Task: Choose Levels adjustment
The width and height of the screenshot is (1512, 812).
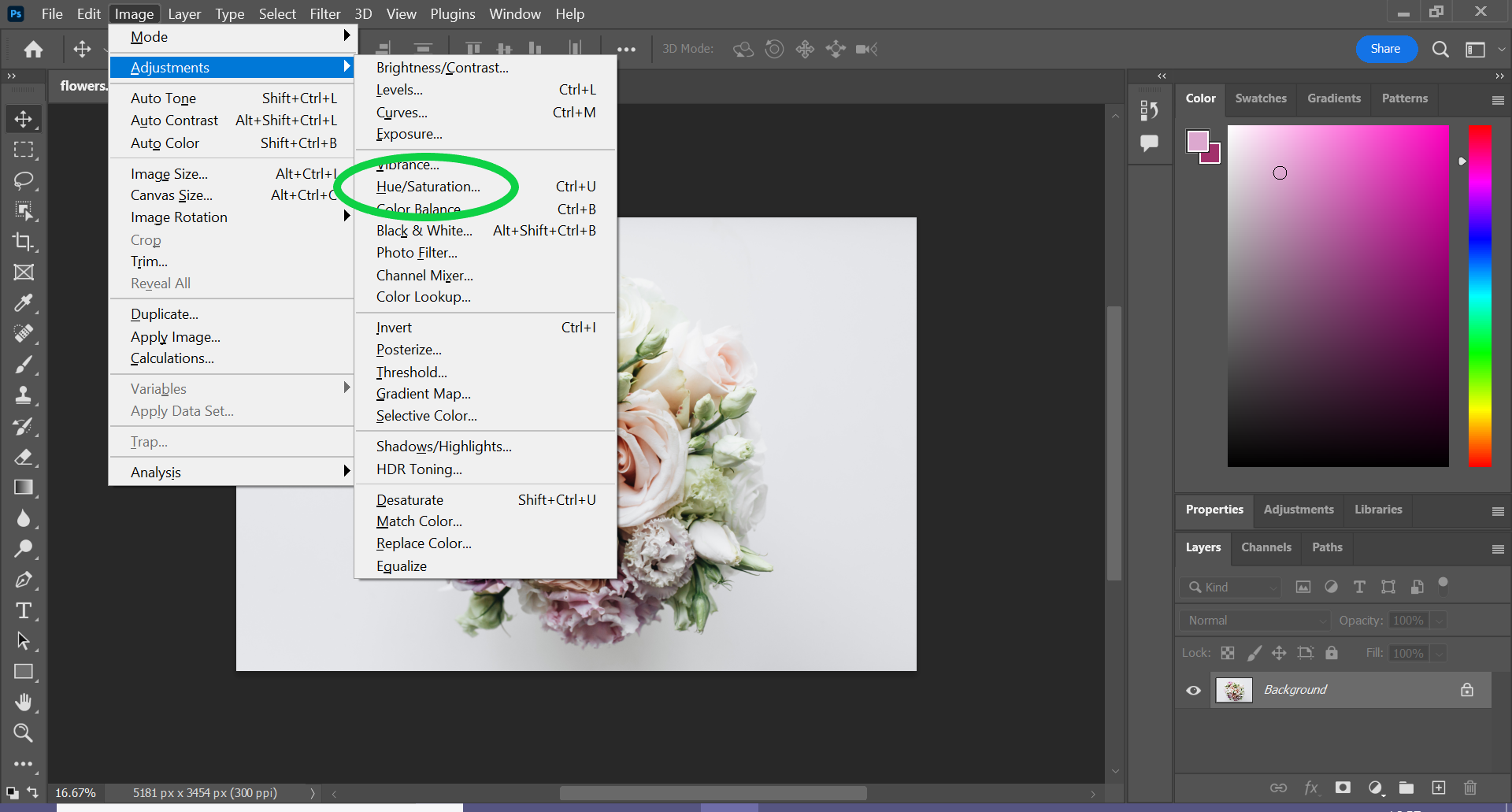Action: 485,90
